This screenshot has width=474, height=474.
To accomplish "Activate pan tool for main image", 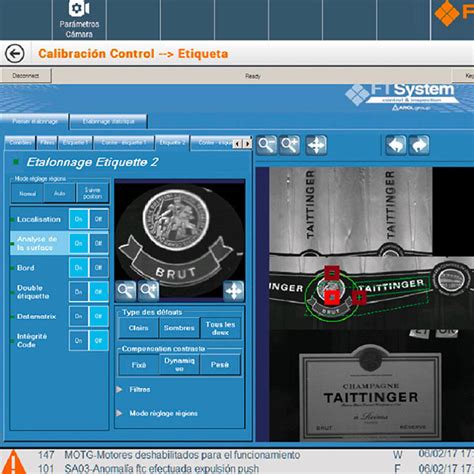I will [x=316, y=145].
